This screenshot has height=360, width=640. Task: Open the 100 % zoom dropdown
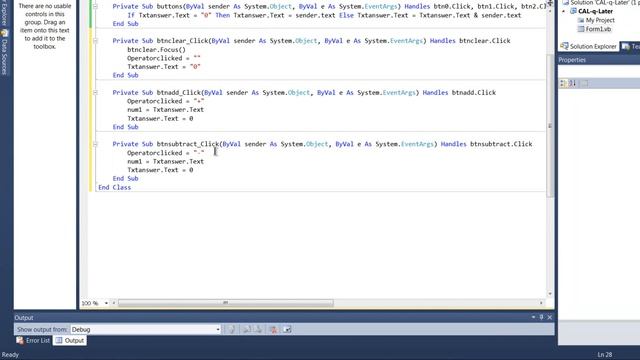point(106,303)
